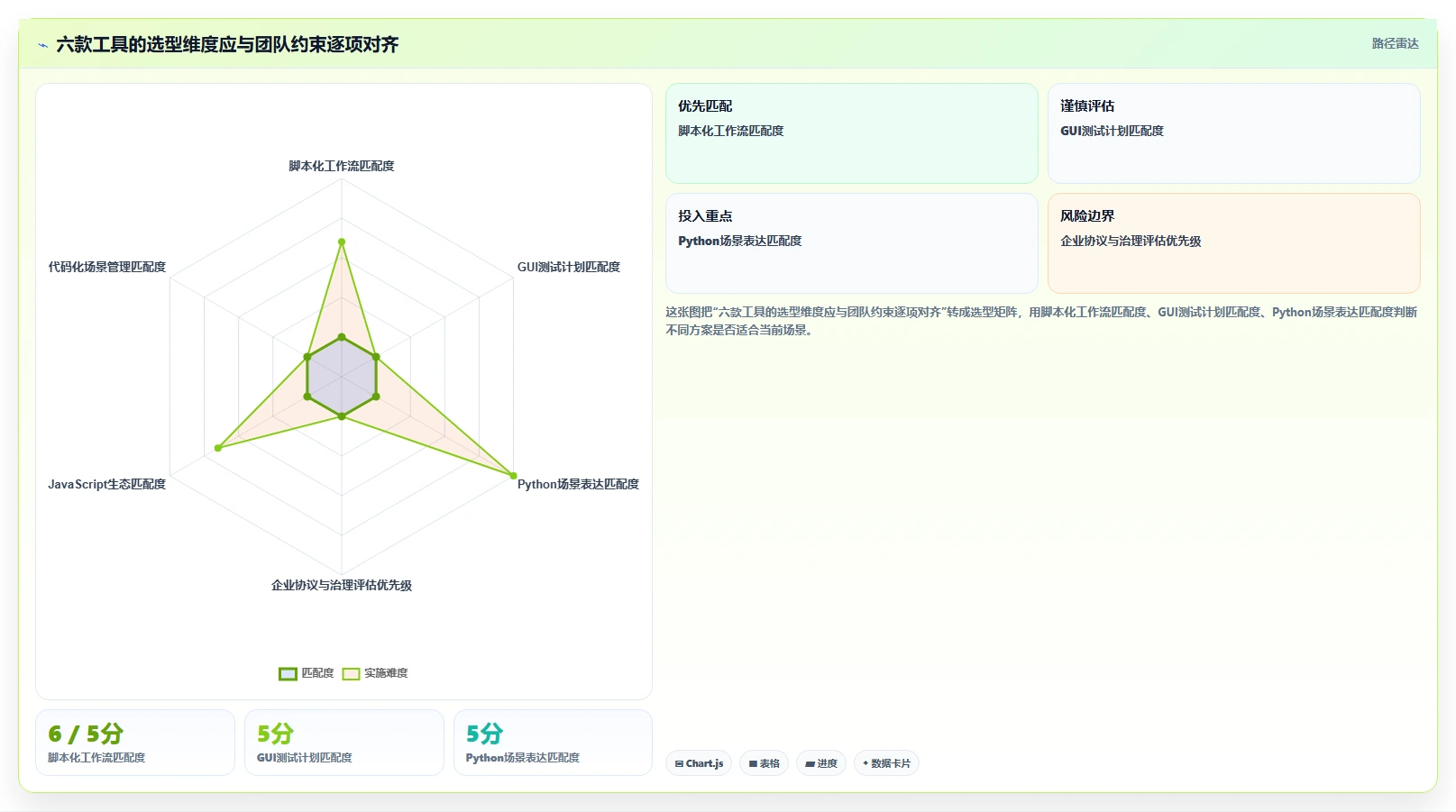1456x812 pixels.
Task: Click 企业协议与治理评估优先级 text in 风险边界 card
Action: click(1131, 241)
